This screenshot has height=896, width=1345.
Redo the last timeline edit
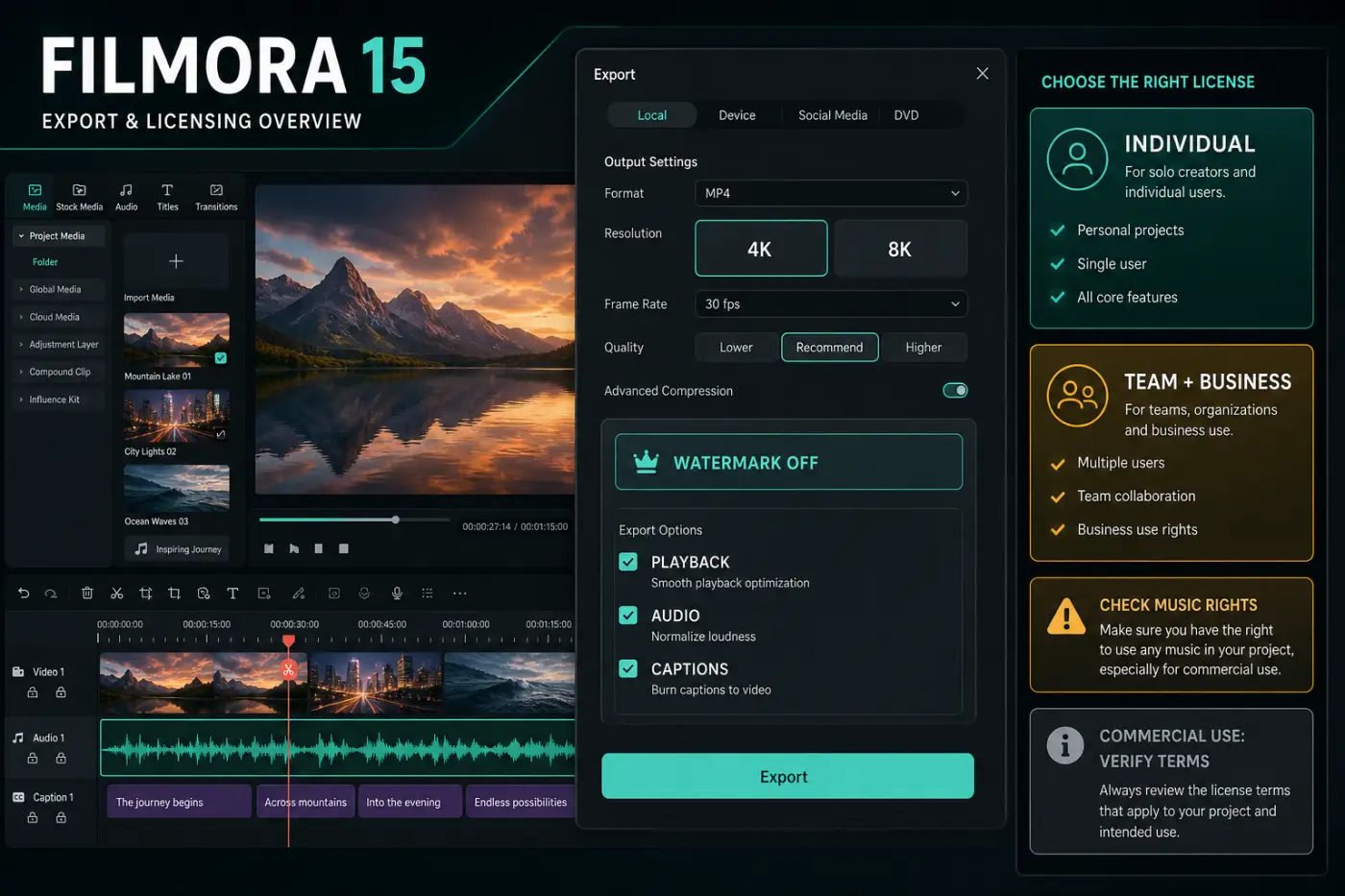(x=51, y=593)
